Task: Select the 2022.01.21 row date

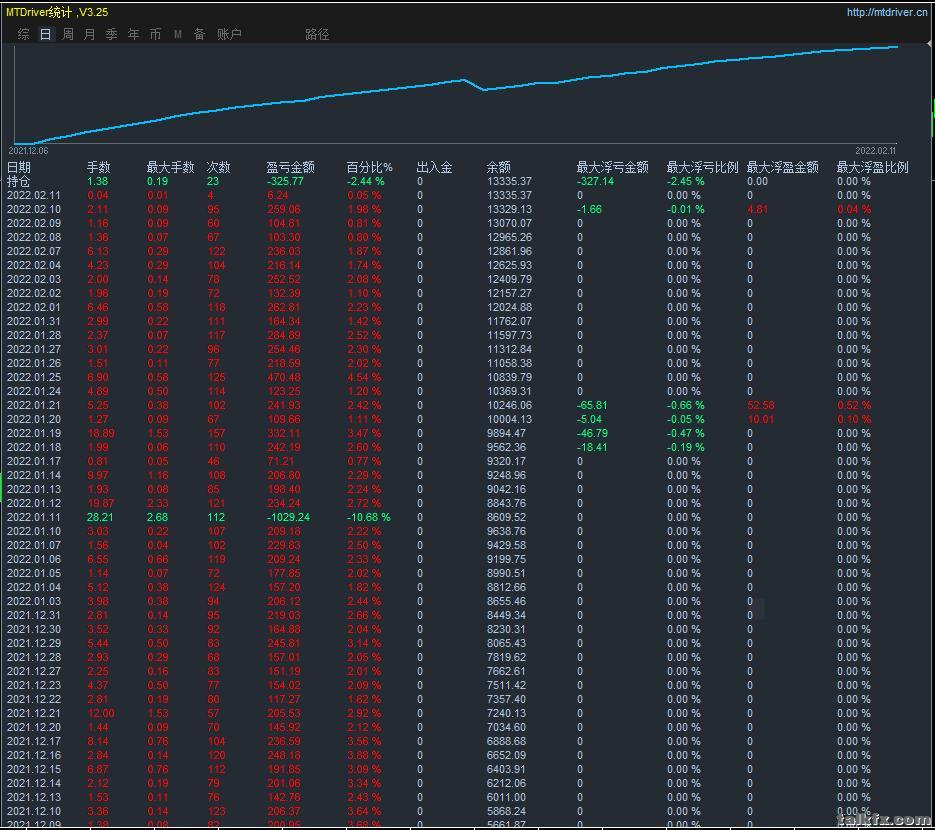Action: pyautogui.click(x=34, y=405)
